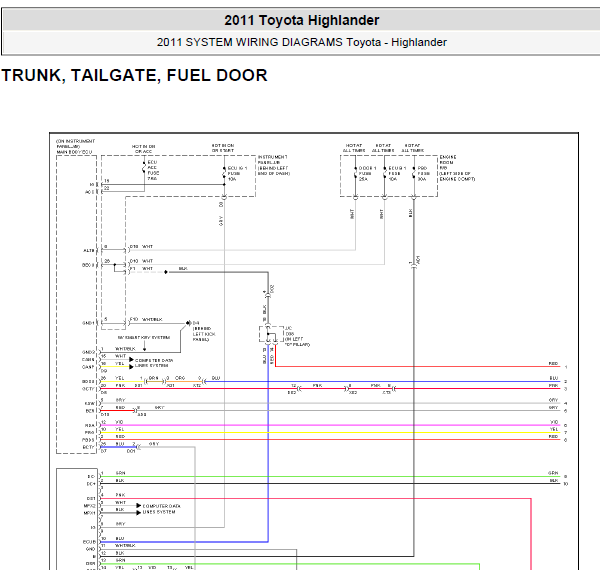The width and height of the screenshot is (600, 570).
Task: Click the ECUB terminal label on lower module
Action: (89, 542)
